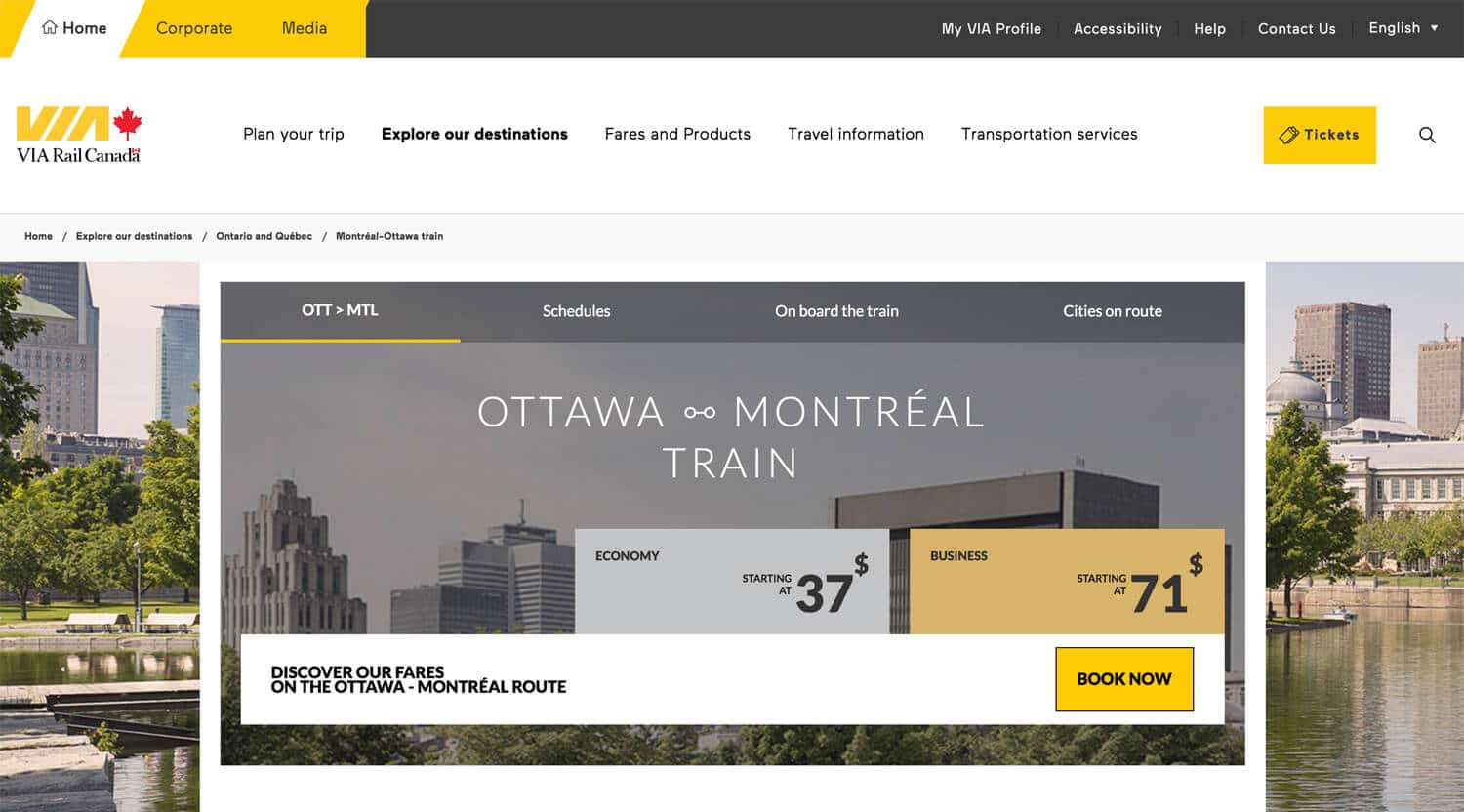Image resolution: width=1464 pixels, height=812 pixels.
Task: Open Fares and Products menu
Action: [677, 134]
